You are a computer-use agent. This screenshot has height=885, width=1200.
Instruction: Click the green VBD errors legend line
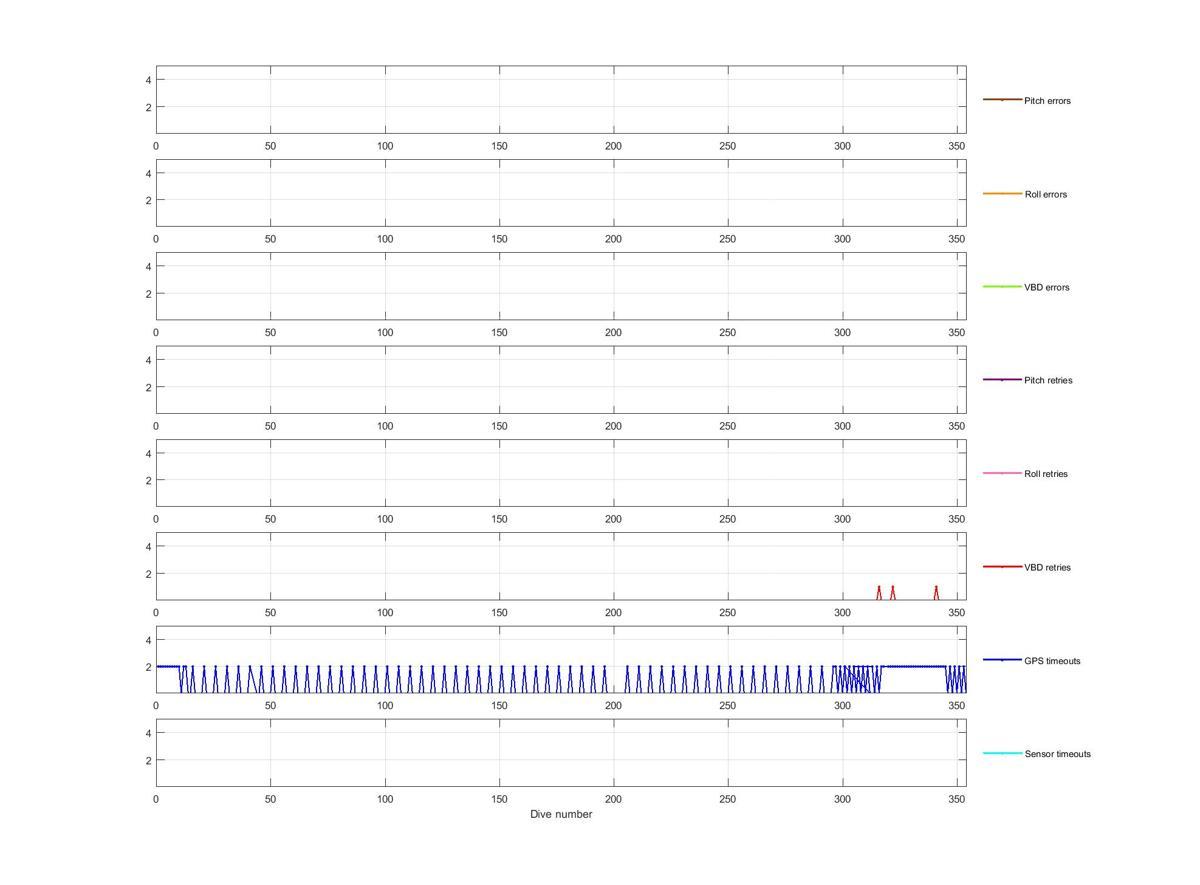(x=1002, y=287)
